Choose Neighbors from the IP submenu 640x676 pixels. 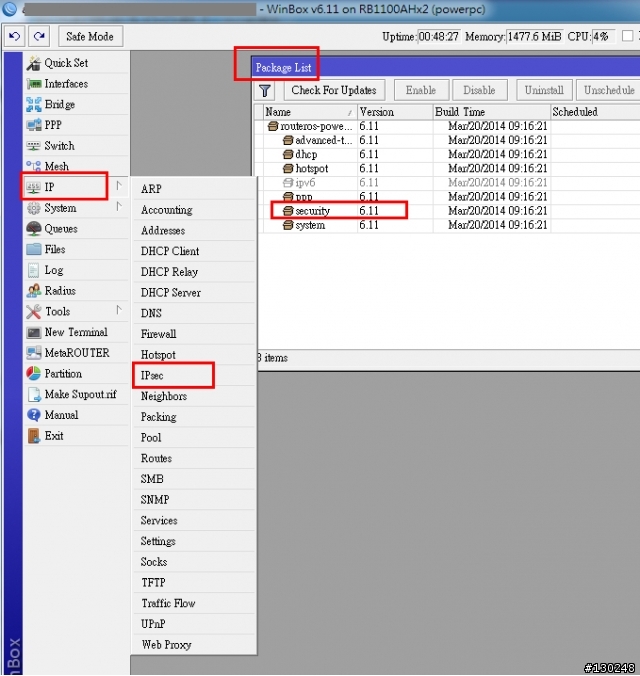click(194, 396)
